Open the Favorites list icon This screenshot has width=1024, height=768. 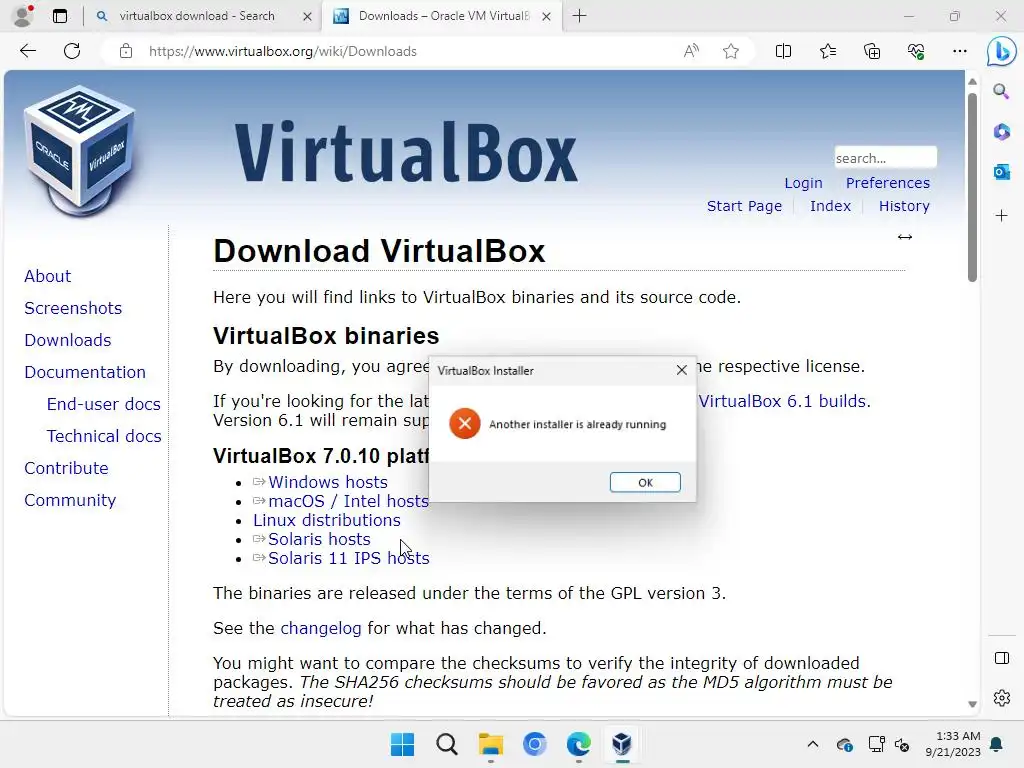[827, 51]
